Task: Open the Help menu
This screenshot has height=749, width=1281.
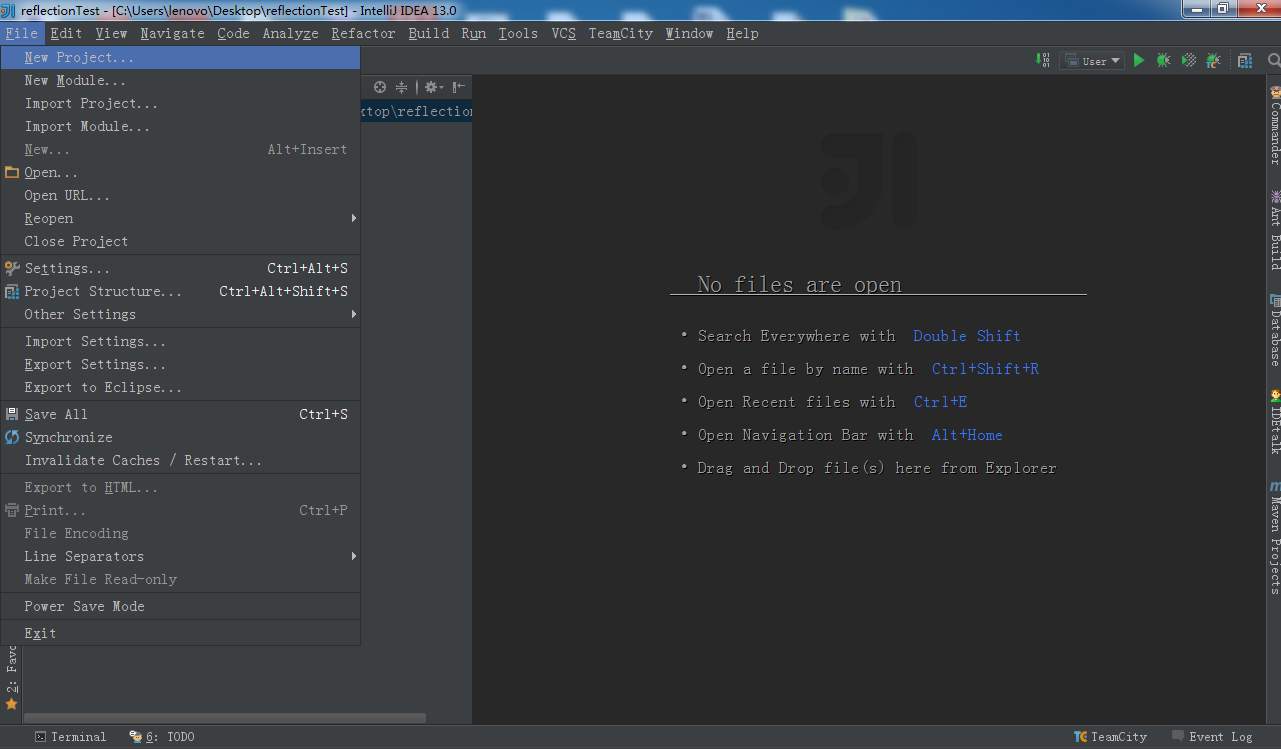Action: pos(742,33)
